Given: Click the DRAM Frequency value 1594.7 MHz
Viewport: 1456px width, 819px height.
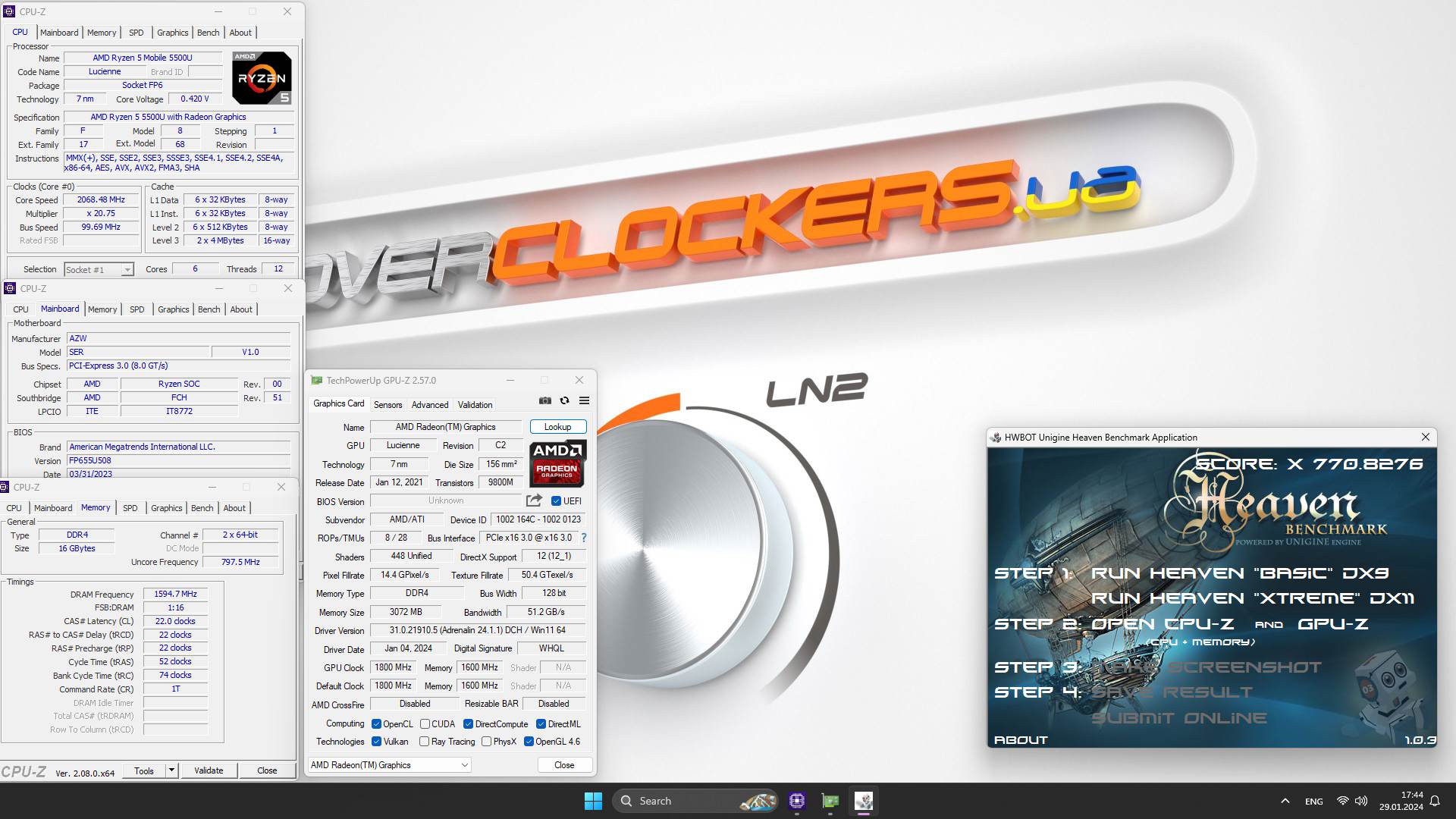Looking at the screenshot, I should click(x=175, y=595).
